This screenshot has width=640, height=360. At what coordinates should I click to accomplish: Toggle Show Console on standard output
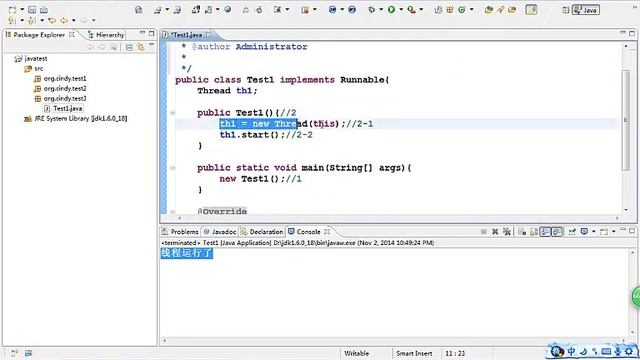coord(545,232)
